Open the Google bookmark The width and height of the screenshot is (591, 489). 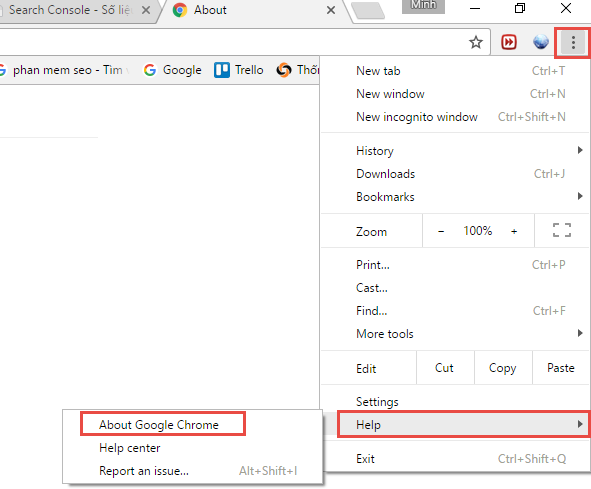[173, 70]
